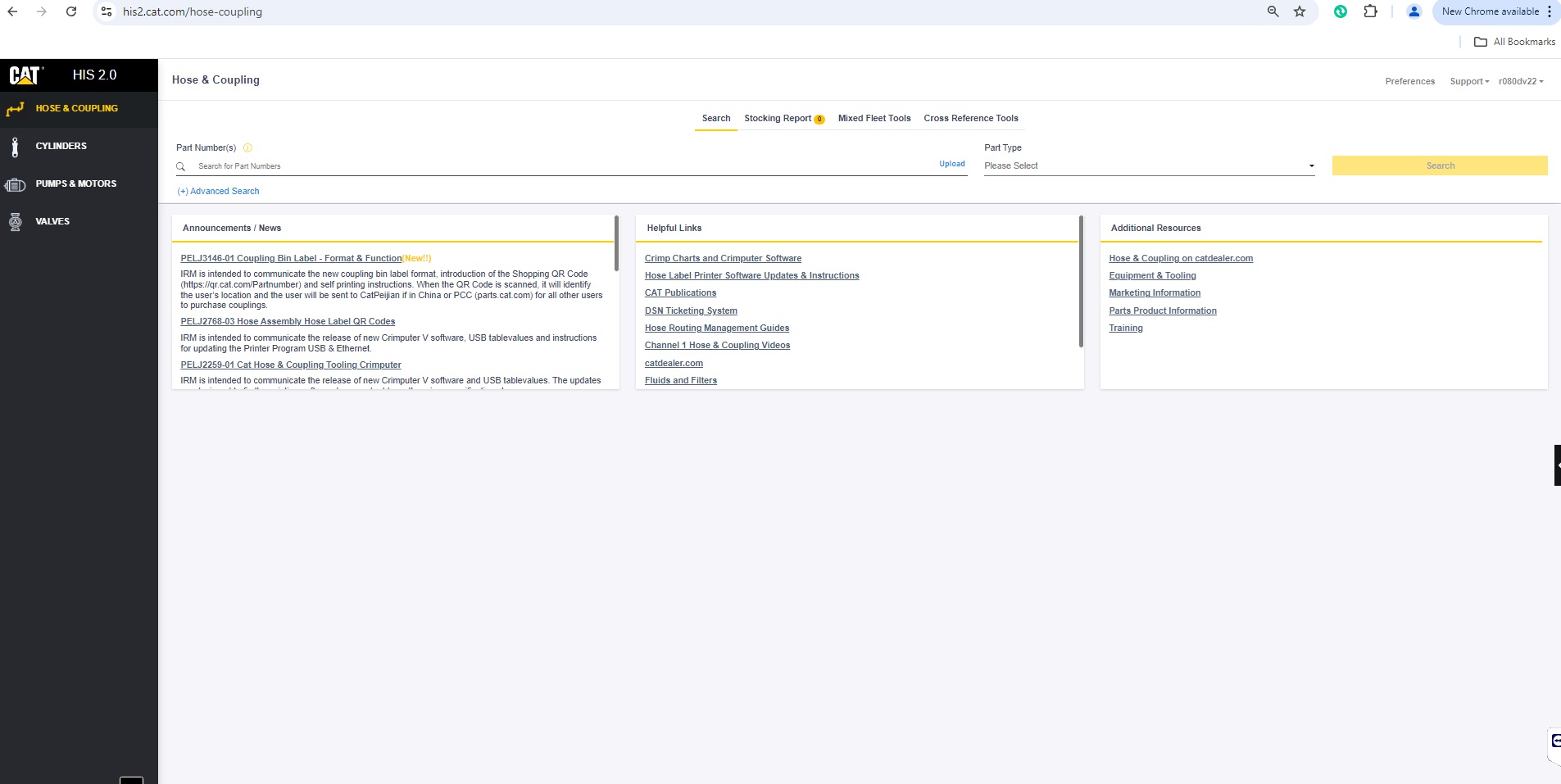
Task: Click the Part Number info icon
Action: 247,148
